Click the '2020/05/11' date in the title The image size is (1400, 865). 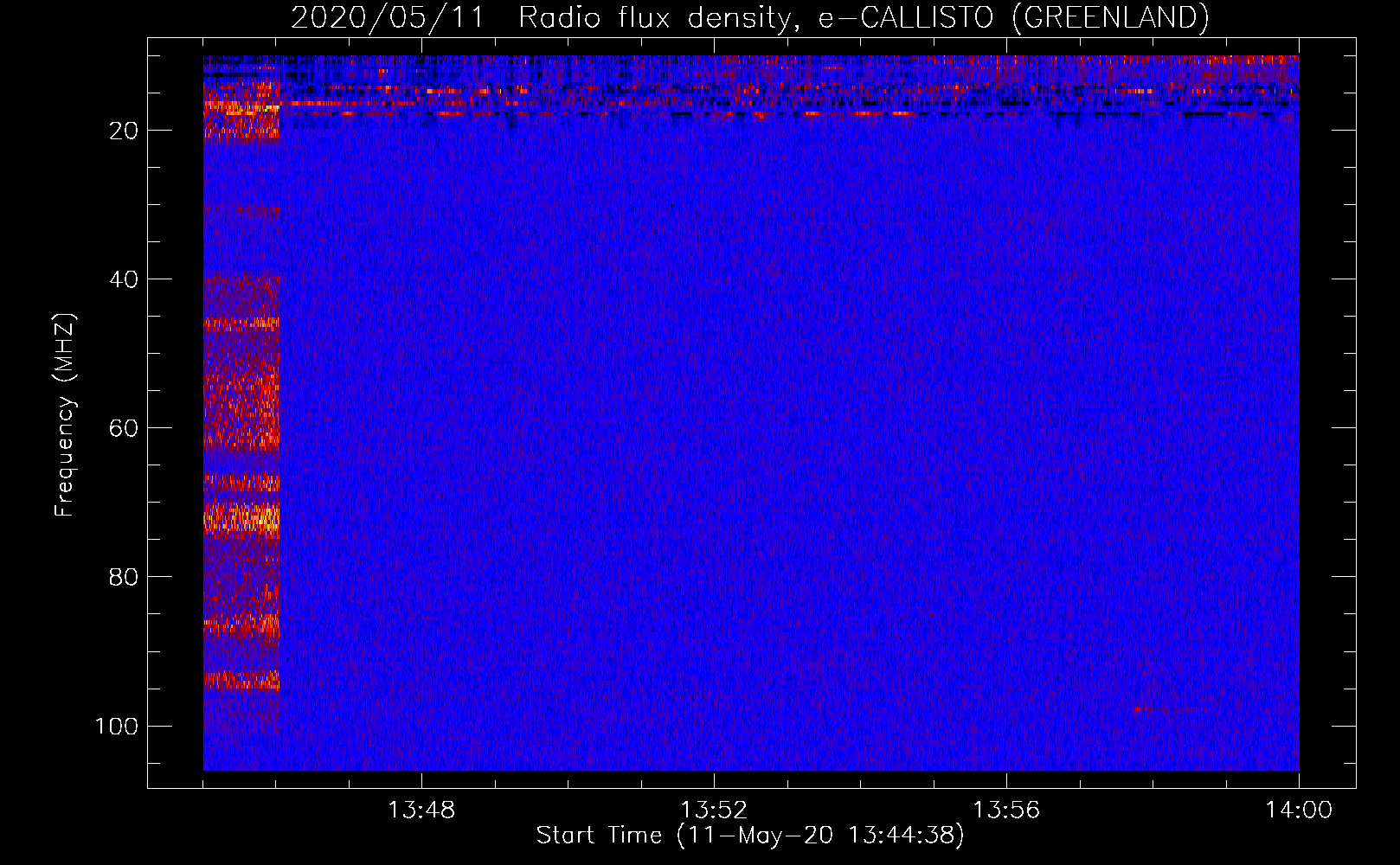(387, 17)
